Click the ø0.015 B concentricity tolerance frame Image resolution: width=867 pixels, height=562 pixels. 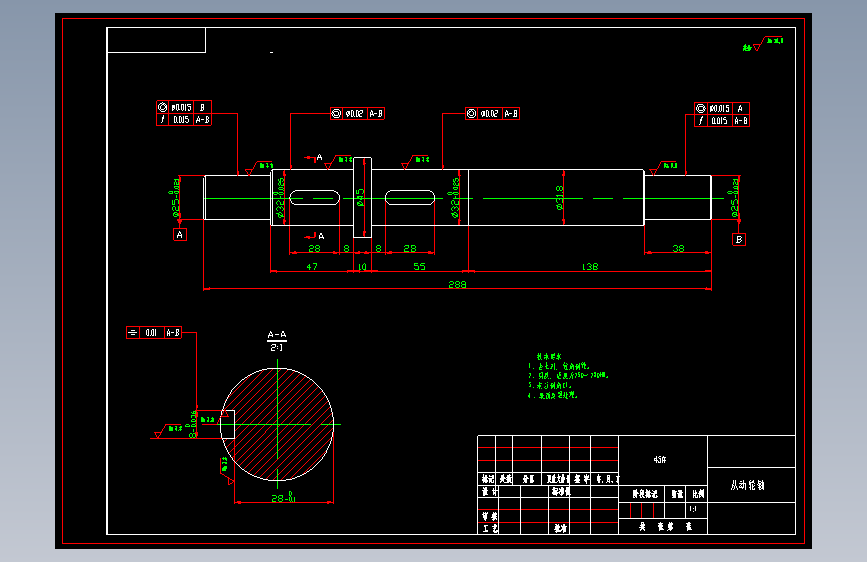[184, 107]
